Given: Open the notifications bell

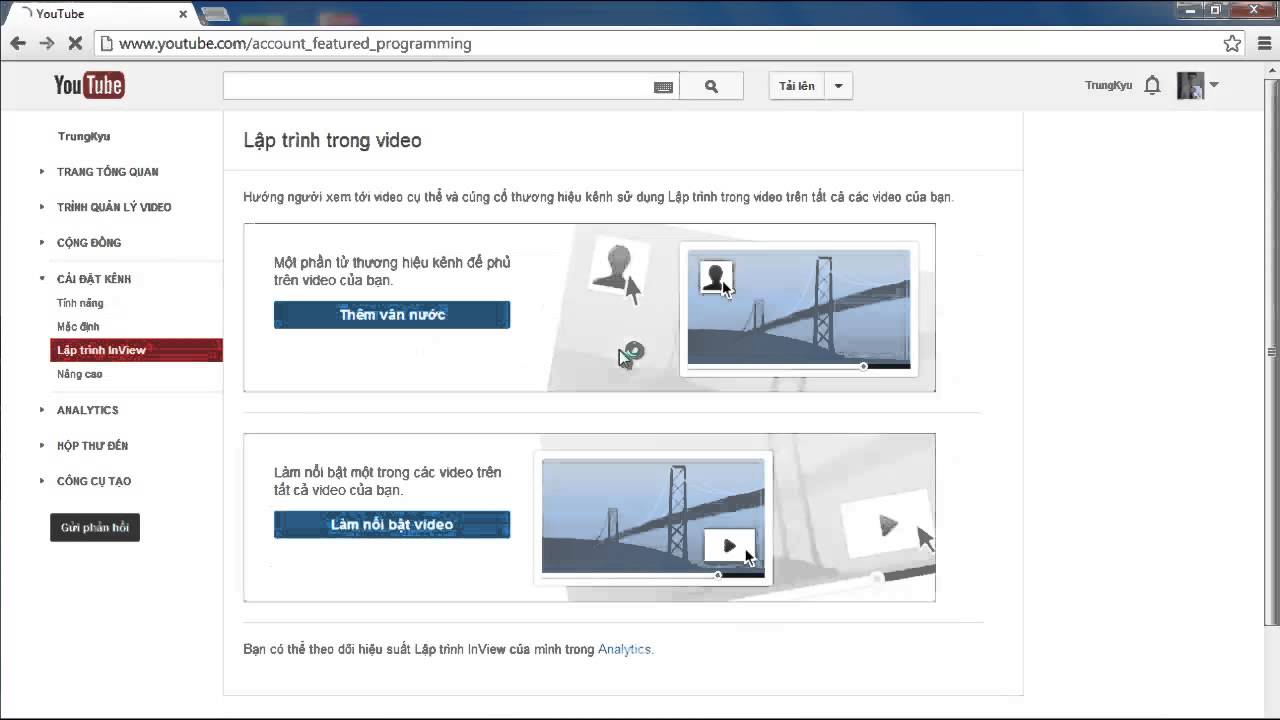Looking at the screenshot, I should 1152,86.
